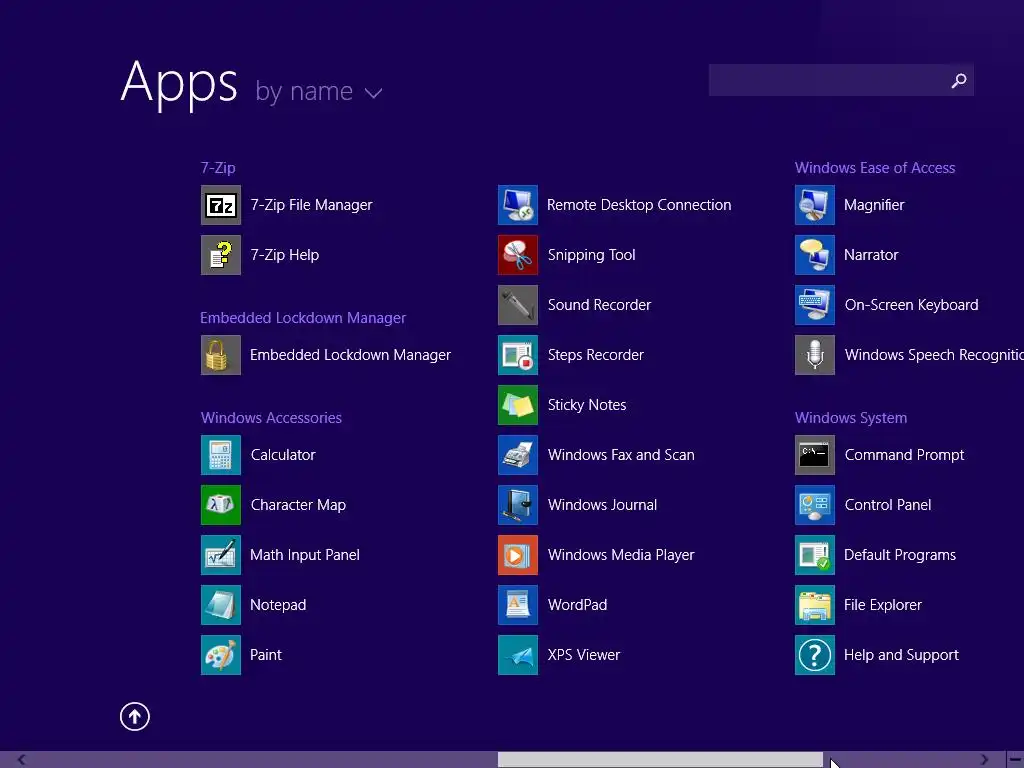Open the Sound Recorder microphone icon
The image size is (1024, 768).
click(518, 305)
